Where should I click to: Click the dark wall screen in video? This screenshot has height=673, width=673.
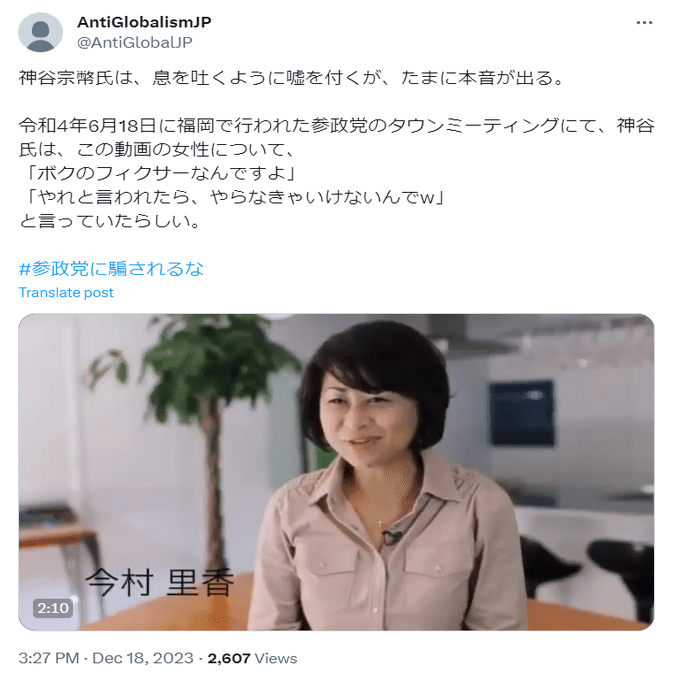tap(521, 413)
